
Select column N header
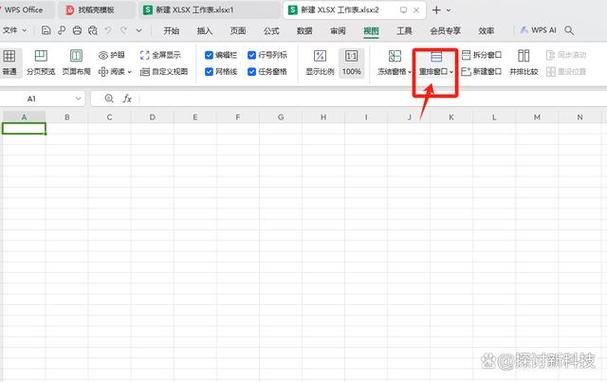click(x=580, y=117)
